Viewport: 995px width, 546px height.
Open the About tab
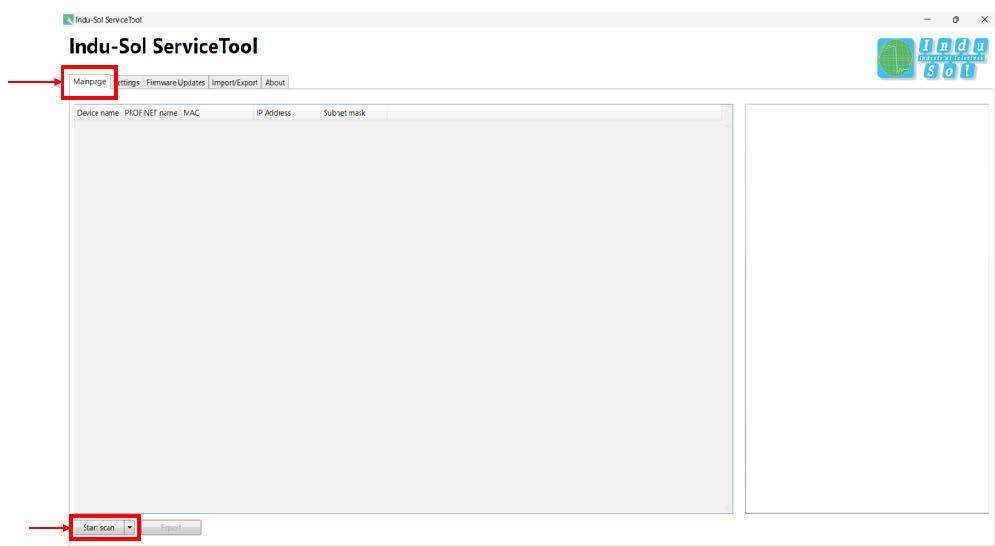coord(275,83)
